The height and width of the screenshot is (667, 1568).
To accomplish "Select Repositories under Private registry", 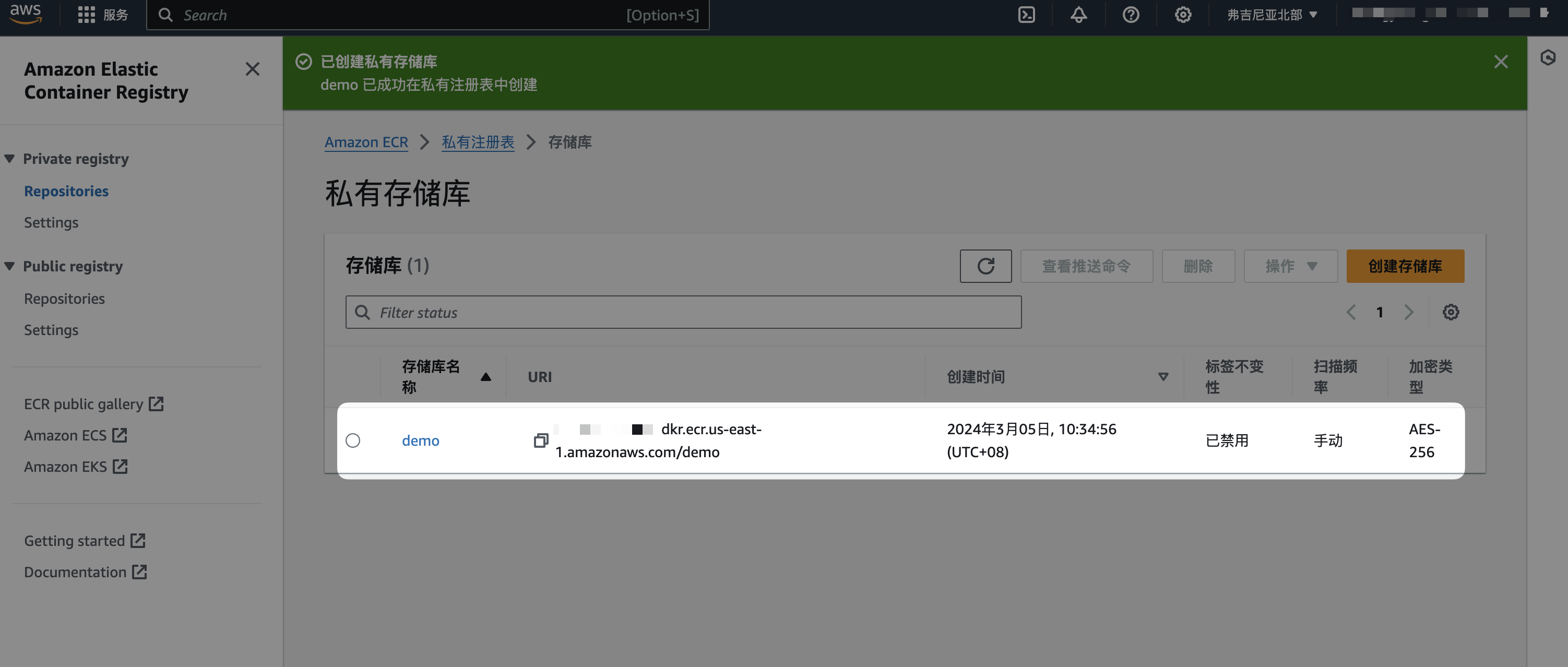I will click(x=66, y=191).
